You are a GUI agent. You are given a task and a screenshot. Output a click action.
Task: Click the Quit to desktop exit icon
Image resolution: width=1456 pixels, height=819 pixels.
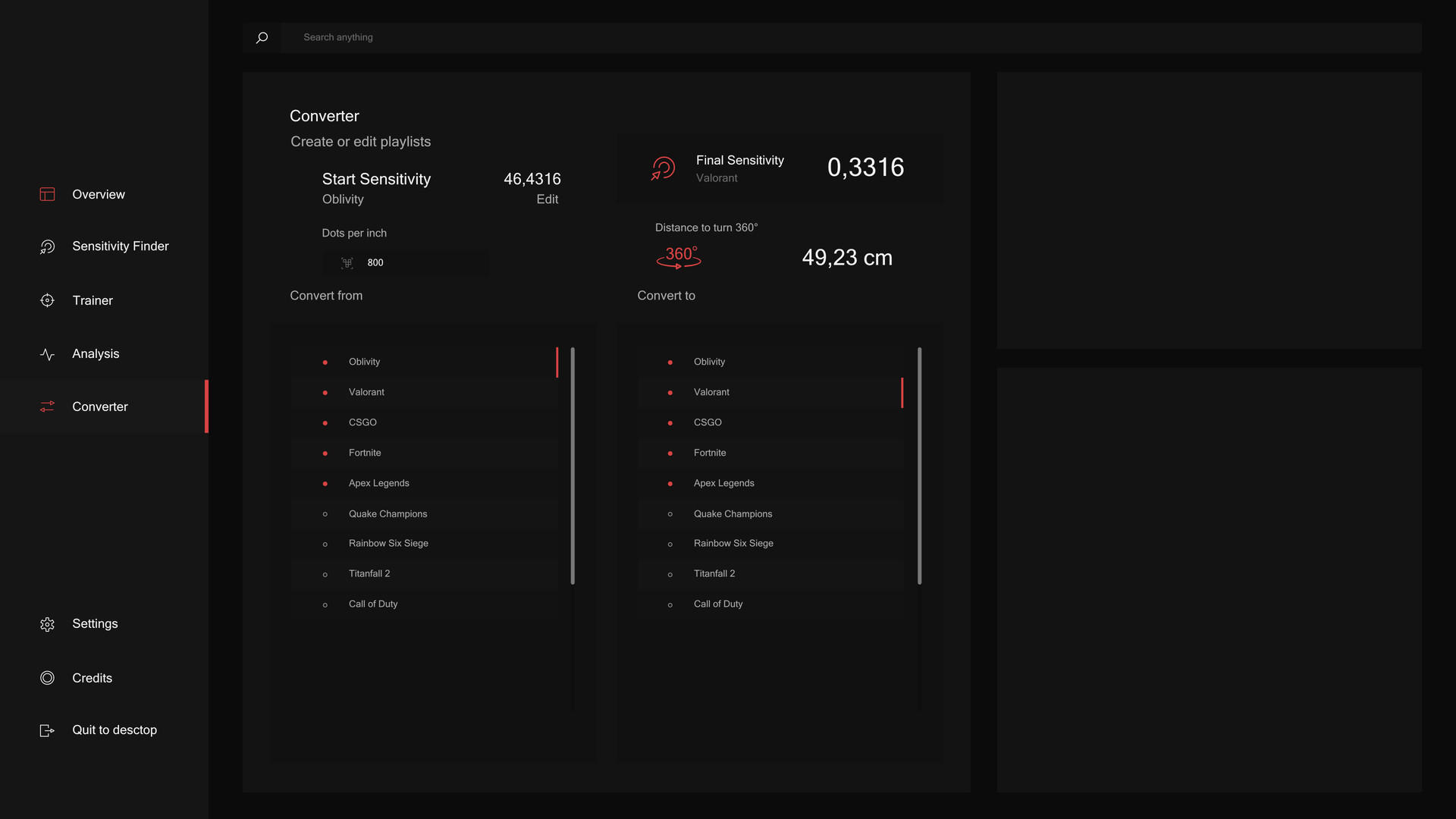tap(47, 730)
